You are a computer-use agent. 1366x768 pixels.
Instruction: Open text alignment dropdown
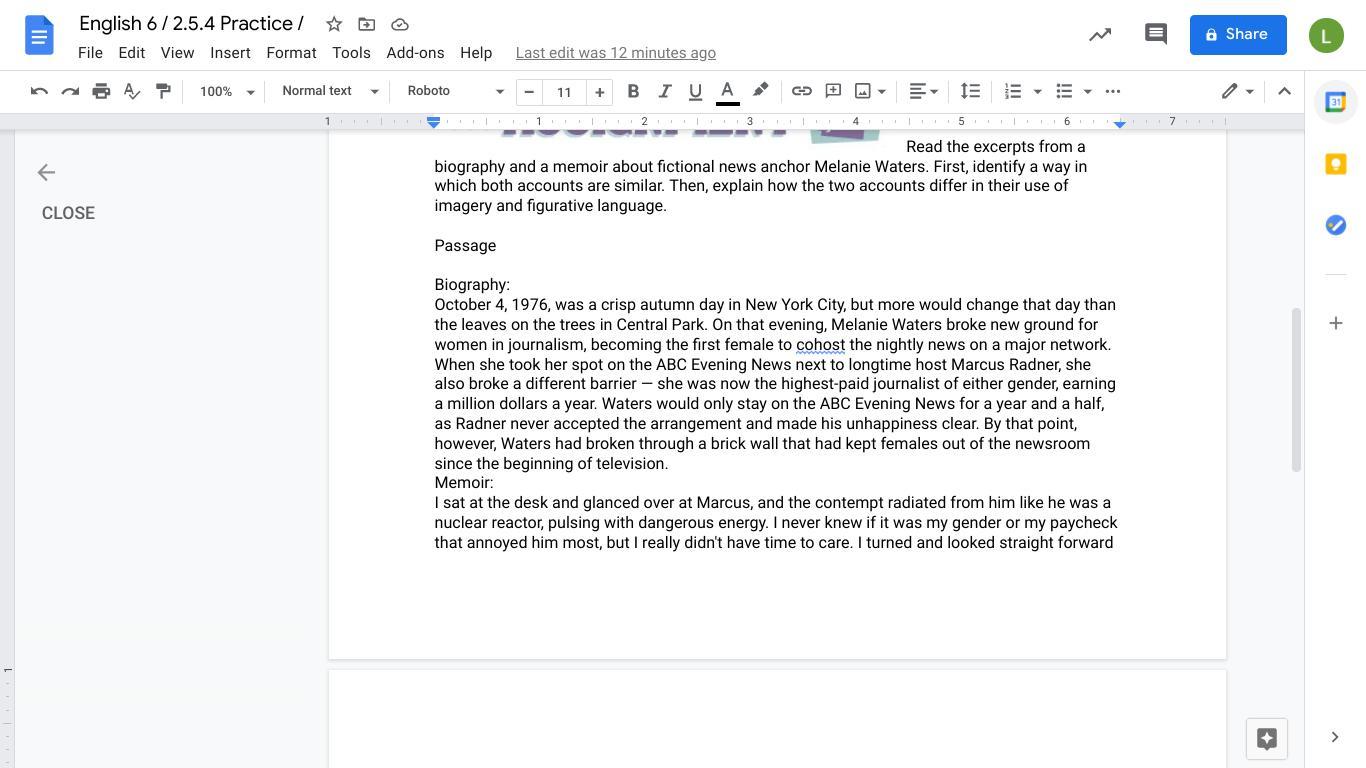pos(923,91)
